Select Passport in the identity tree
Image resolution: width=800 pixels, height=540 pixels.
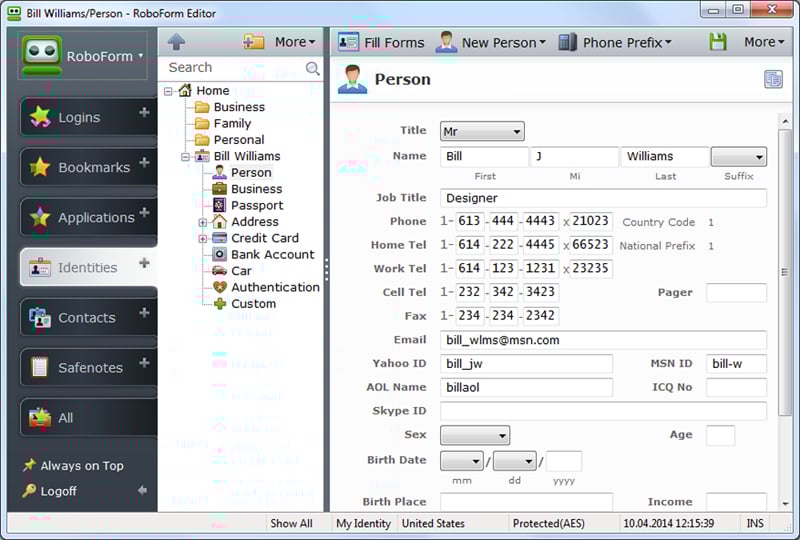point(257,205)
